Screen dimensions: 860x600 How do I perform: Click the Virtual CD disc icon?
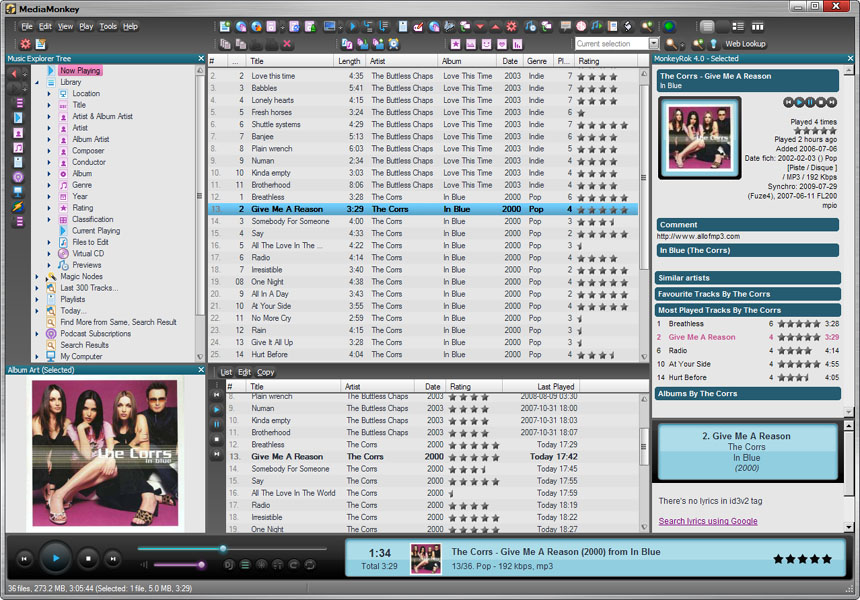(x=63, y=254)
